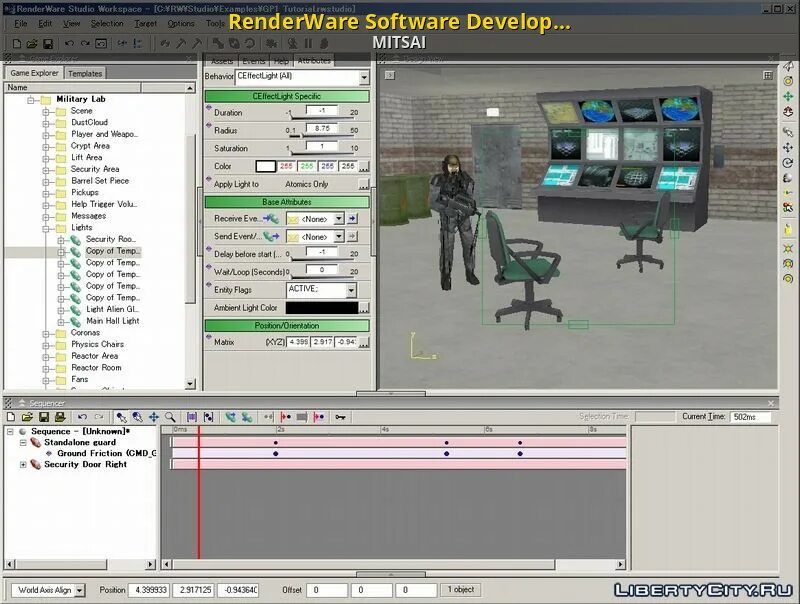Screen dimensions: 800x604
Task: Click the Position/Orientation section header
Action: pos(287,325)
